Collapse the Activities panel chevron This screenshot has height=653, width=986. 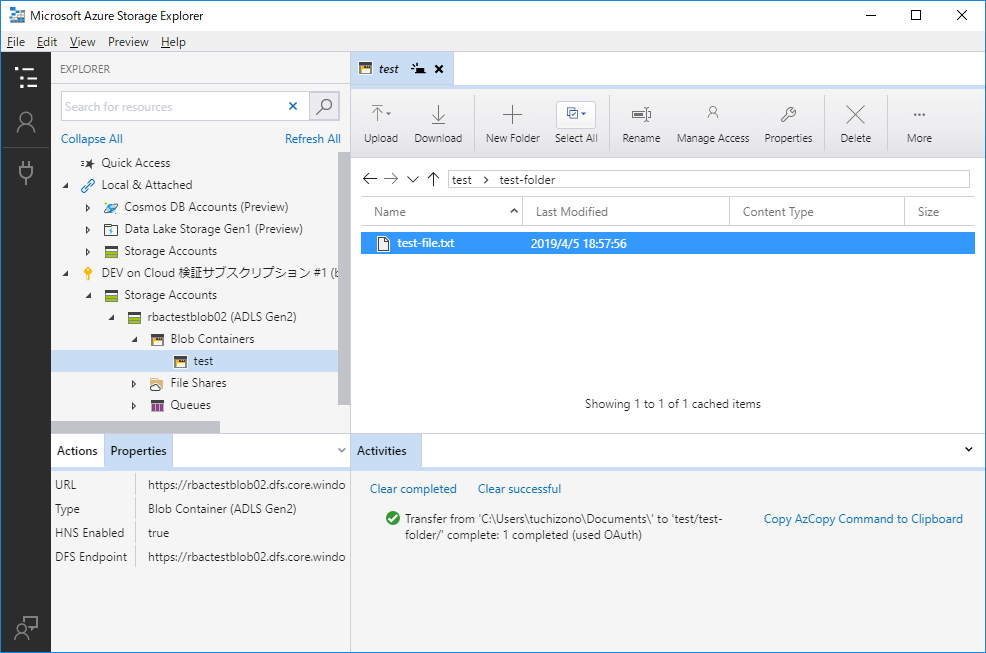point(968,449)
